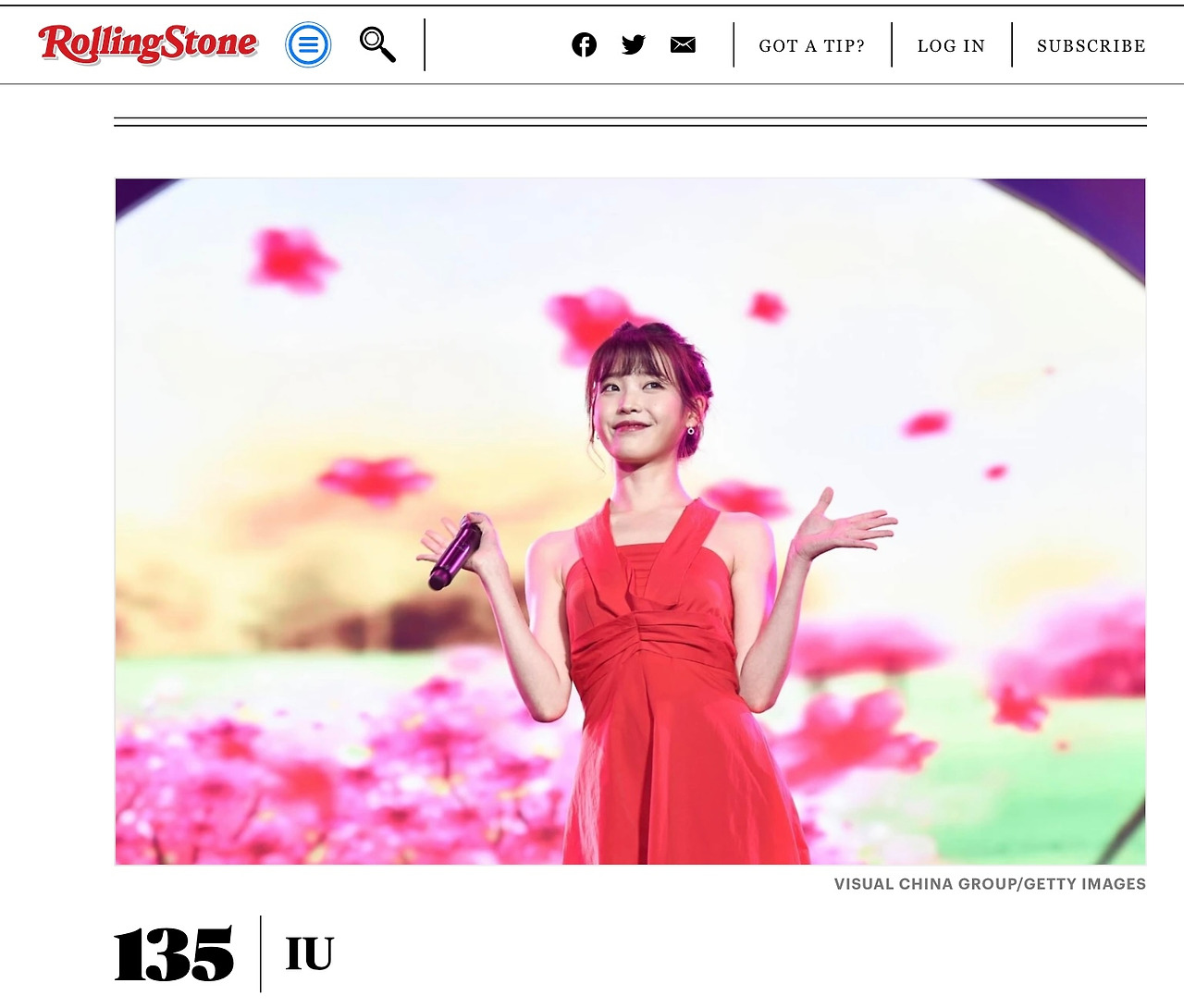Click the SUBSCRIBE link
This screenshot has width=1184, height=1008.
(1091, 45)
